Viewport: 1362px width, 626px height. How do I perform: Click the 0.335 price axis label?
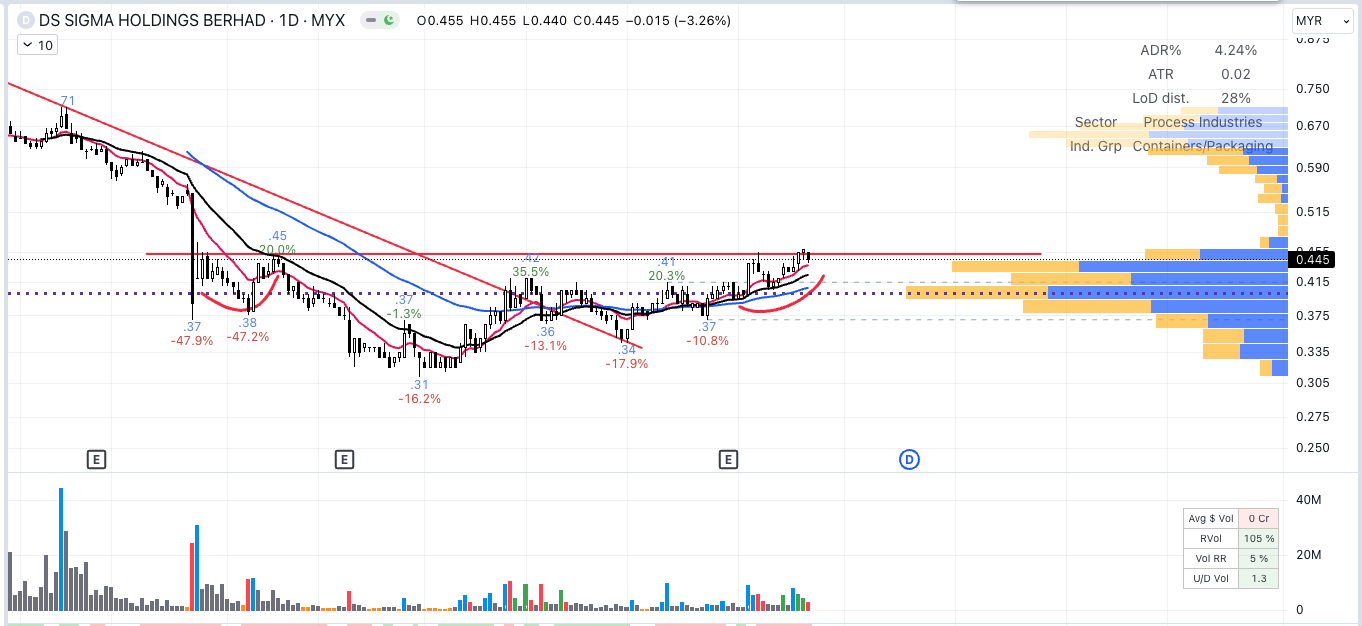tap(1313, 352)
